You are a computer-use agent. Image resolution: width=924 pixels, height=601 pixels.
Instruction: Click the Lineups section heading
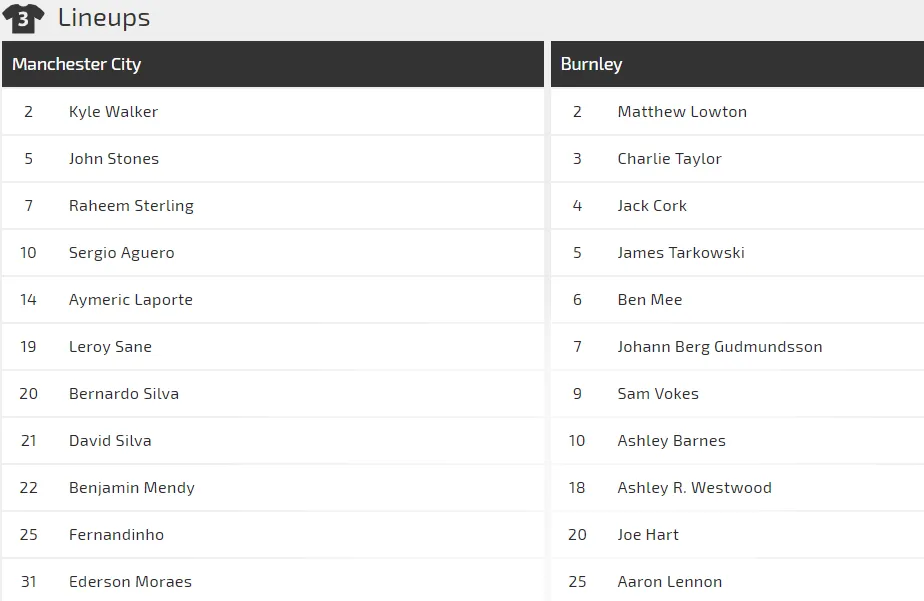104,18
